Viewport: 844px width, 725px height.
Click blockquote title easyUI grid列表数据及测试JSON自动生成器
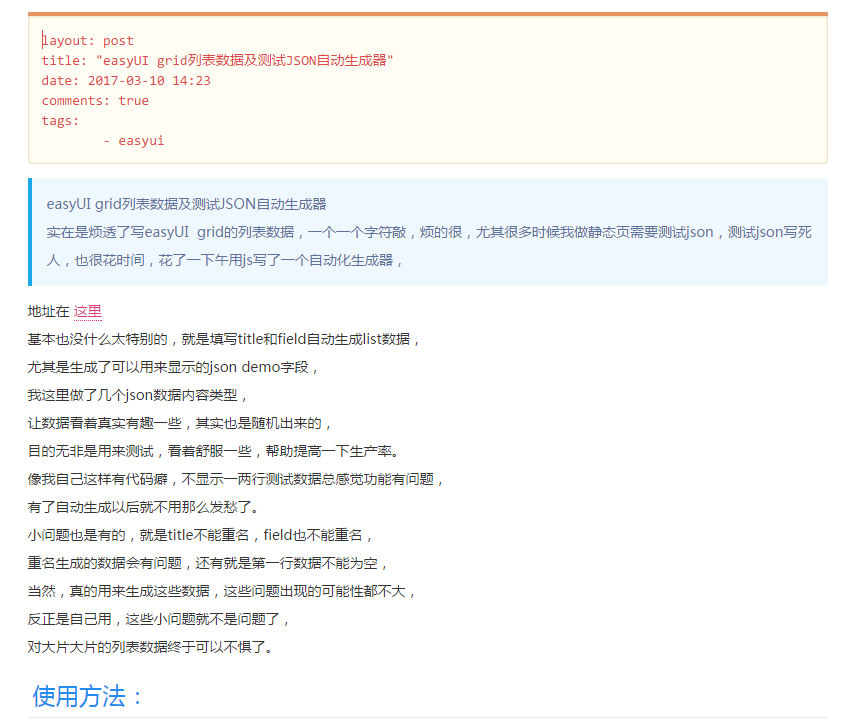click(x=186, y=204)
